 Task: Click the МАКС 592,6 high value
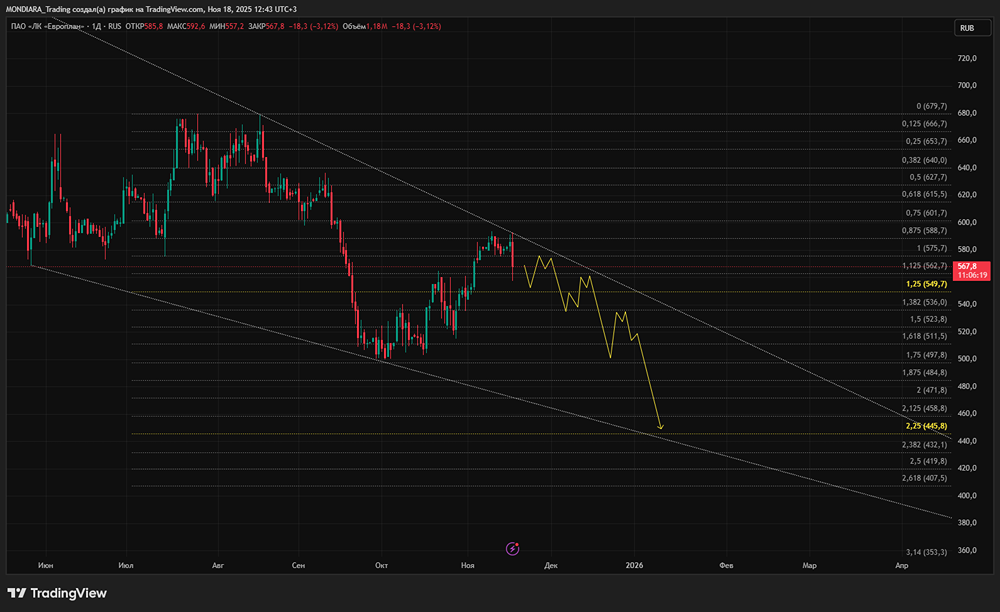[x=186, y=26]
